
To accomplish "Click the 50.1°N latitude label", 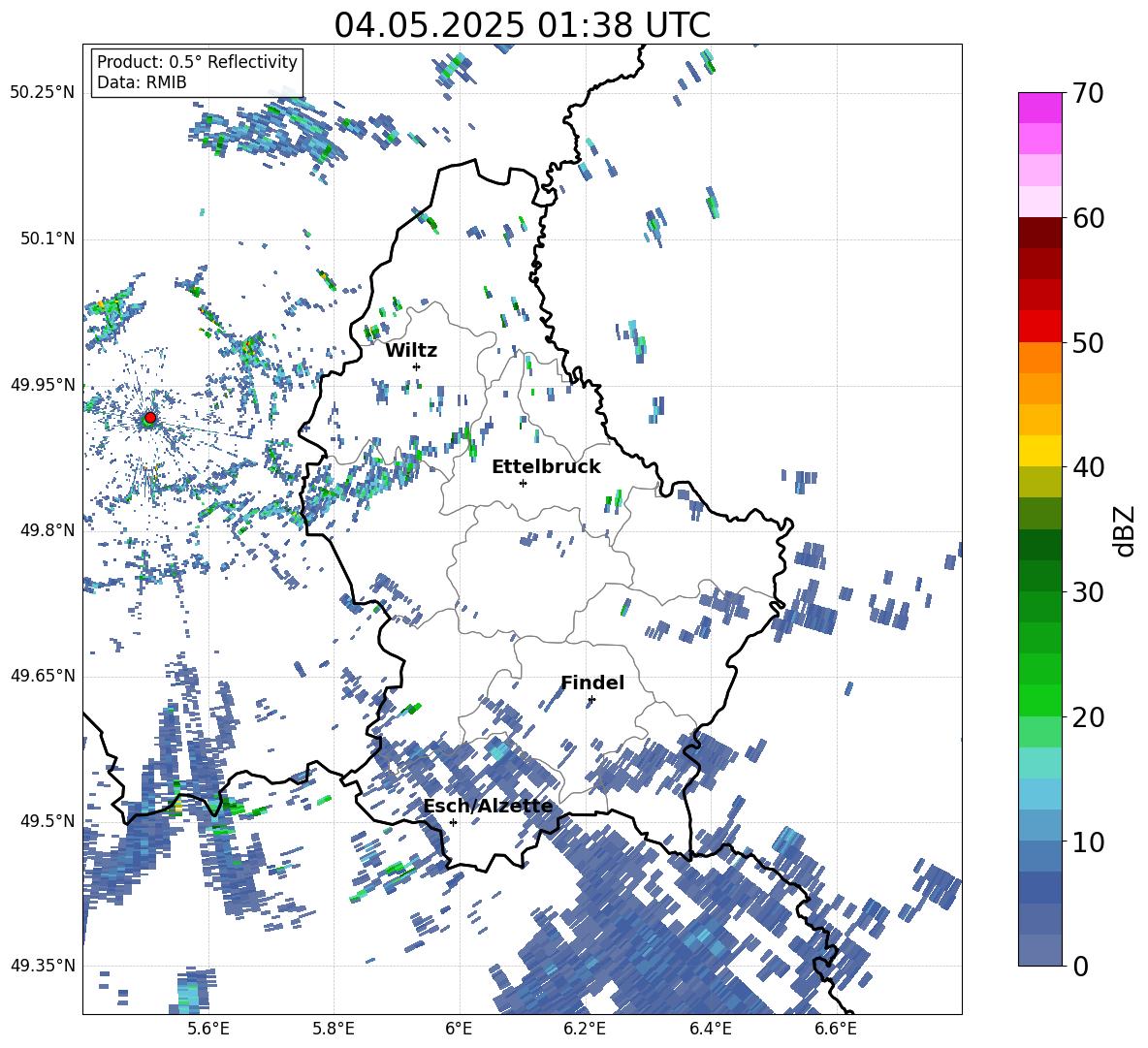I will click(48, 238).
